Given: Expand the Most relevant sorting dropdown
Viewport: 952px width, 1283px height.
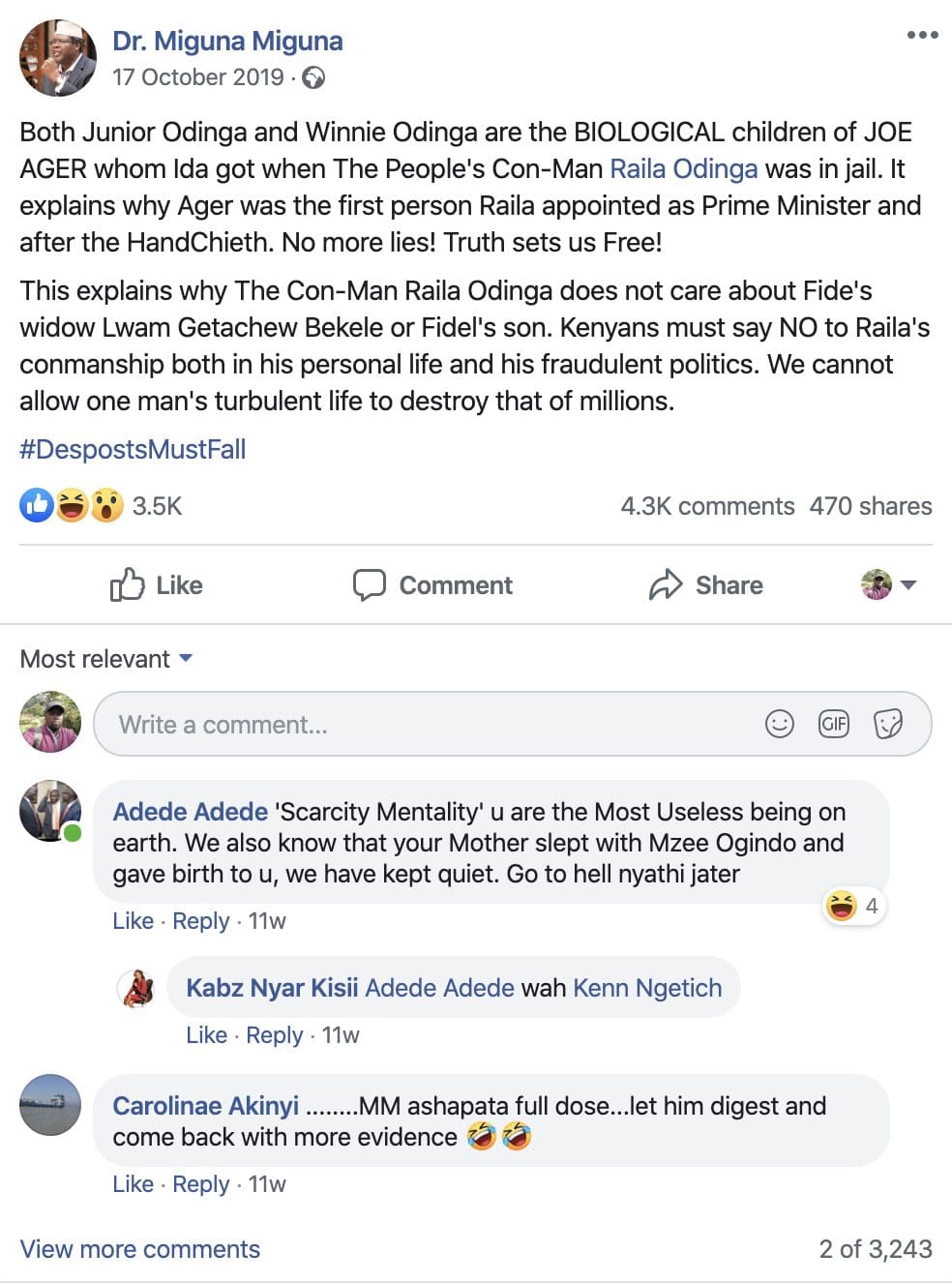Looking at the screenshot, I should point(106,659).
